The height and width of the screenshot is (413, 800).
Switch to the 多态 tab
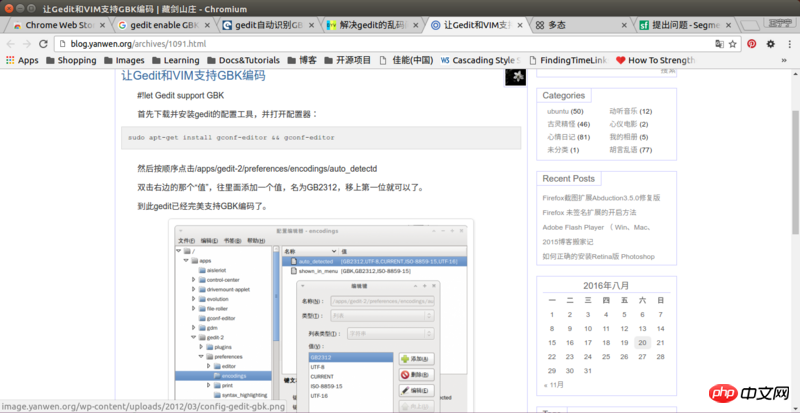coord(579,25)
